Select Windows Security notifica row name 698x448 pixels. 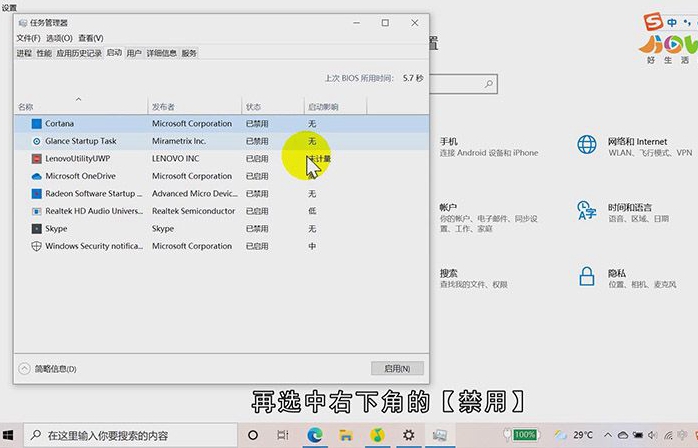pyautogui.click(x=94, y=246)
